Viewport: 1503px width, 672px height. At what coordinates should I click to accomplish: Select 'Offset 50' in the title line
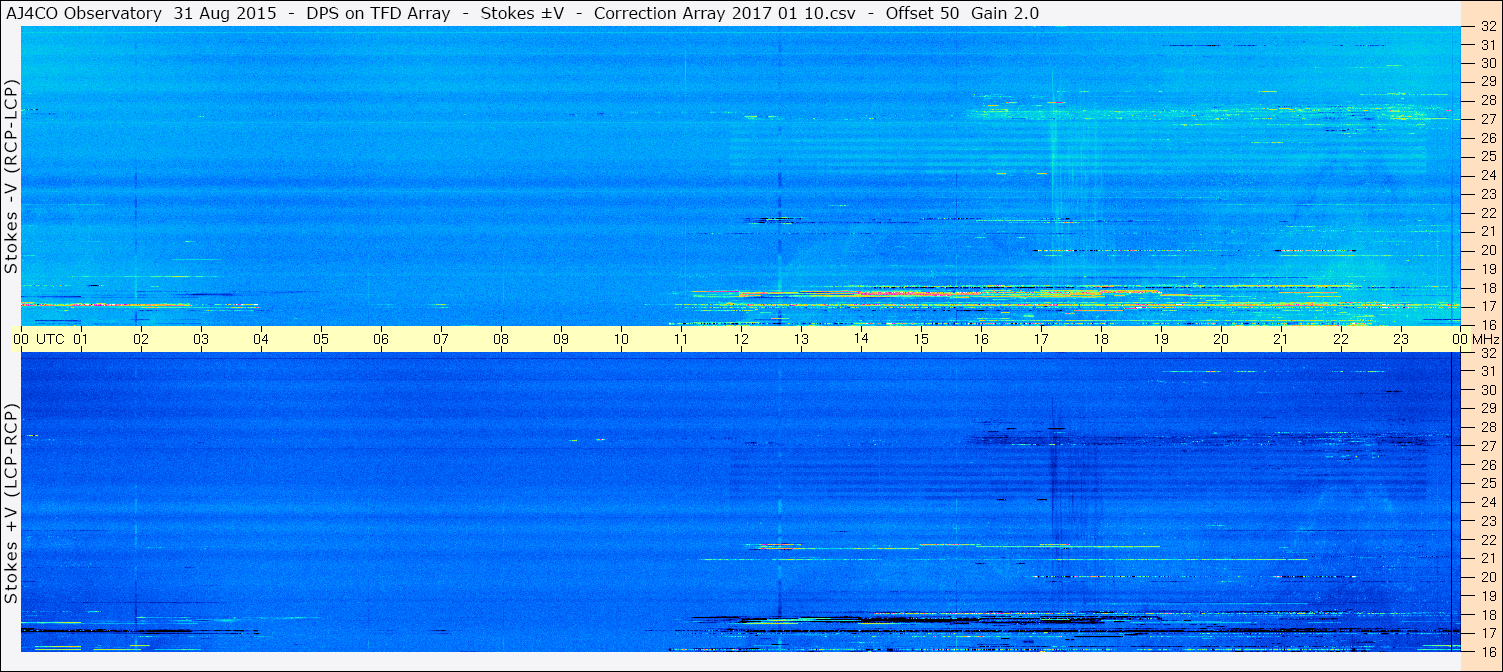pyautogui.click(x=922, y=13)
